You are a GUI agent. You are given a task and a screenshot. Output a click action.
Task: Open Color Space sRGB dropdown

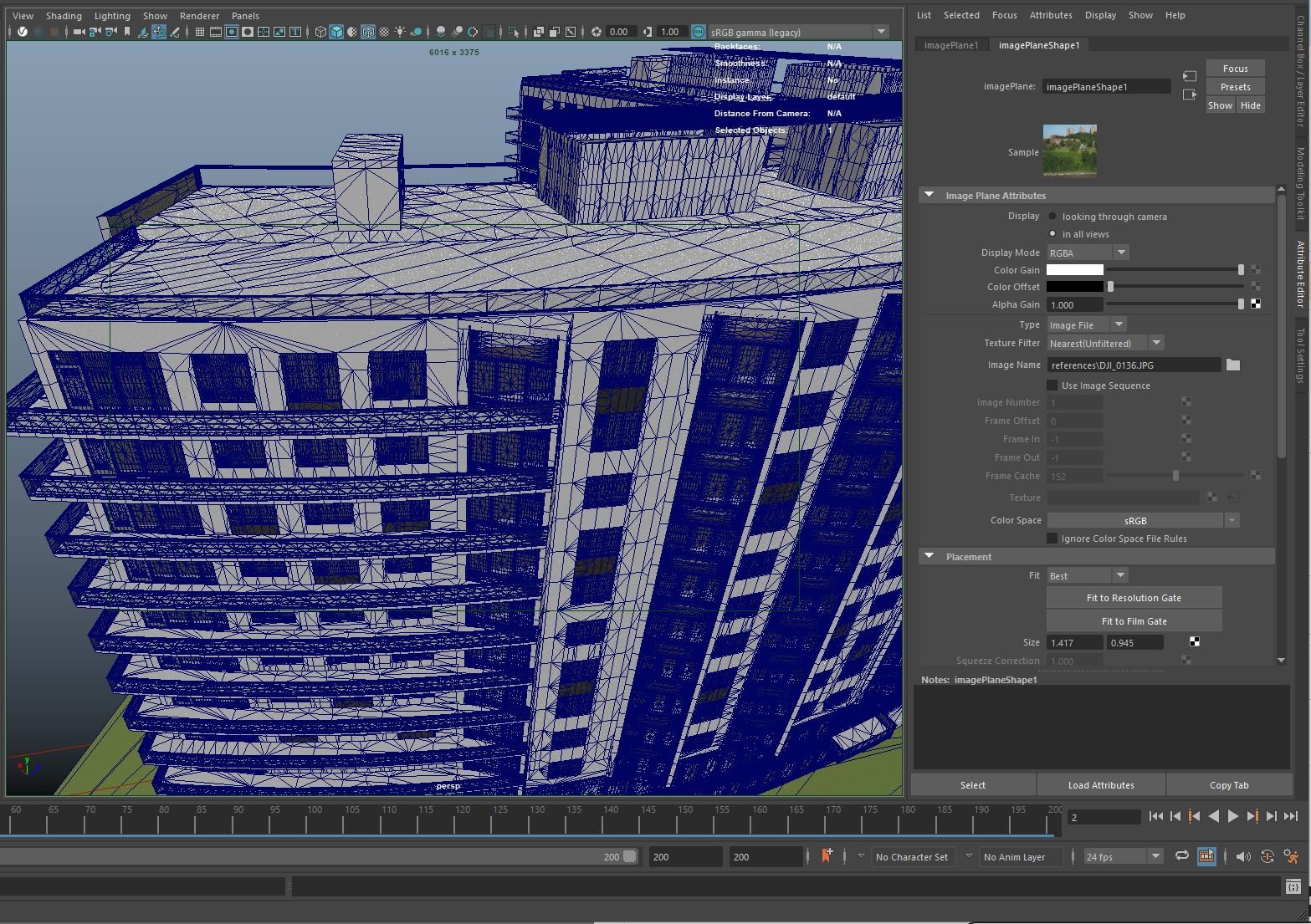[x=1143, y=520]
